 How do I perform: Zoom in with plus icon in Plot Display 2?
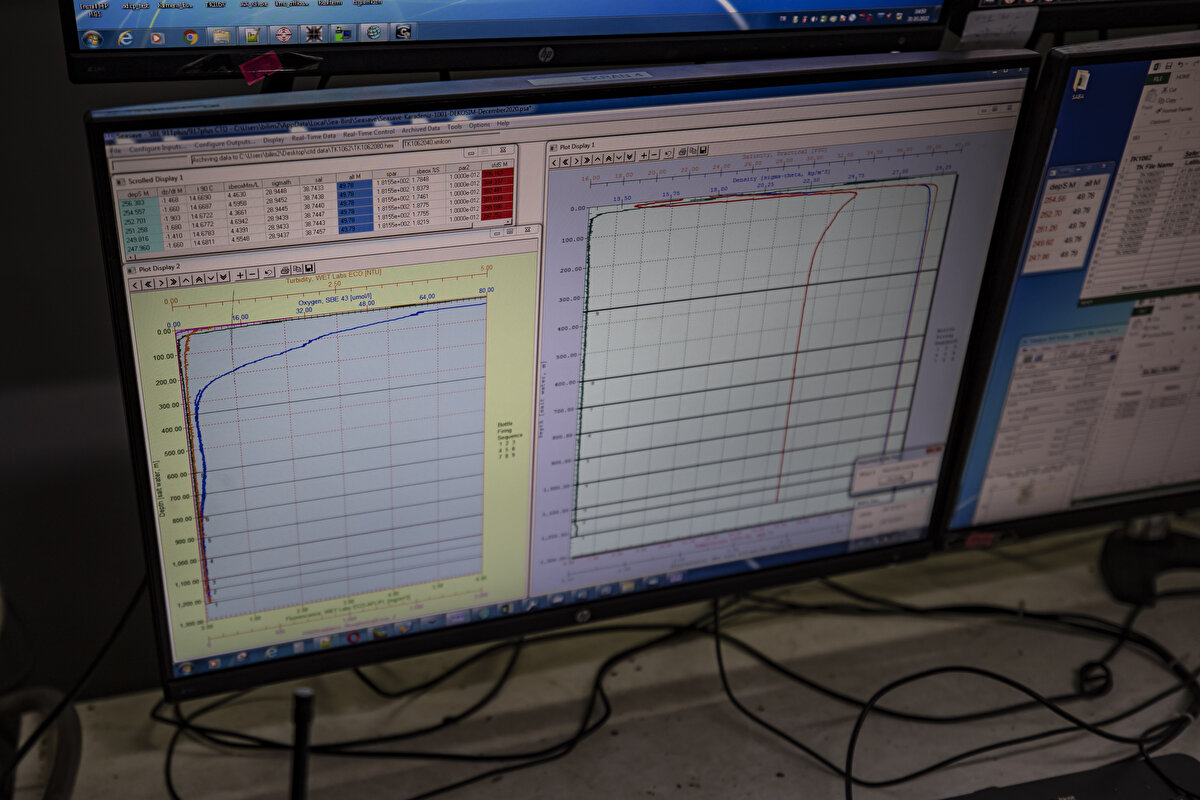(x=239, y=274)
